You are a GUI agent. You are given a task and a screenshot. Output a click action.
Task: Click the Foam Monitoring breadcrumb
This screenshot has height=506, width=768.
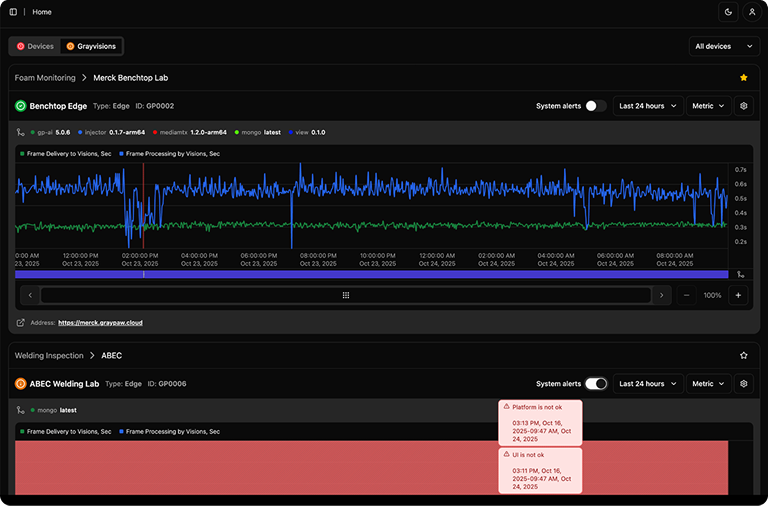coord(45,77)
